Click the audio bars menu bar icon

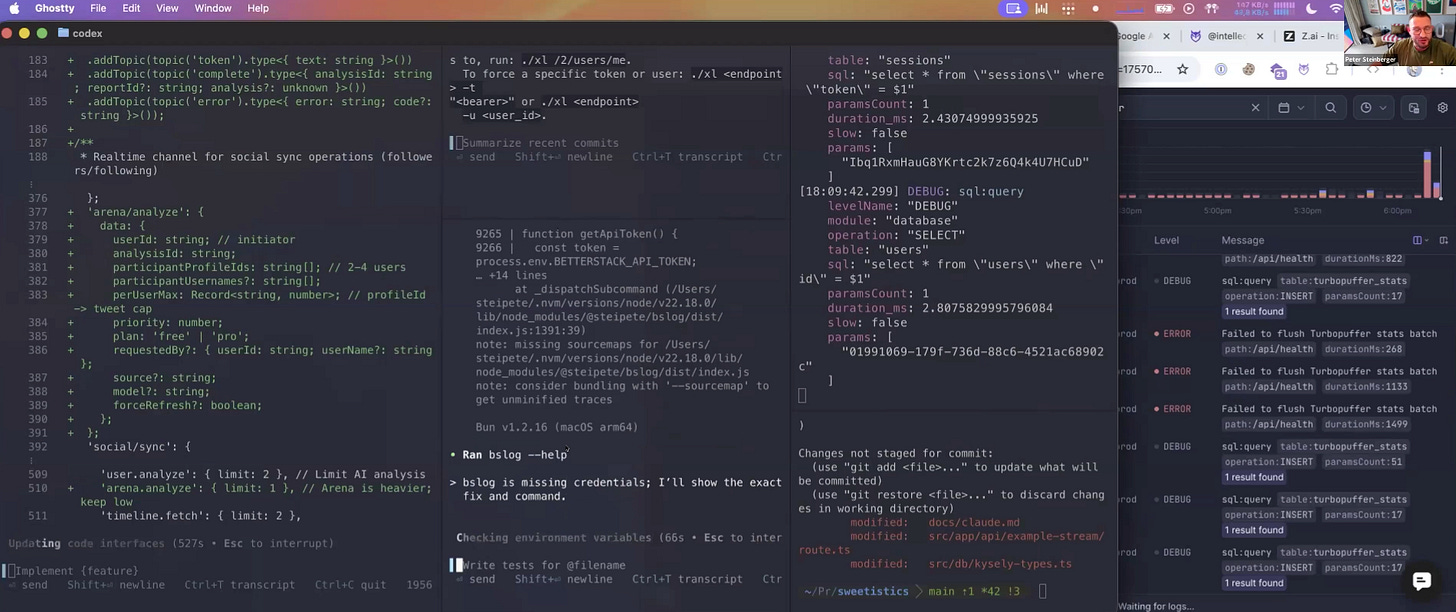pos(1041,8)
